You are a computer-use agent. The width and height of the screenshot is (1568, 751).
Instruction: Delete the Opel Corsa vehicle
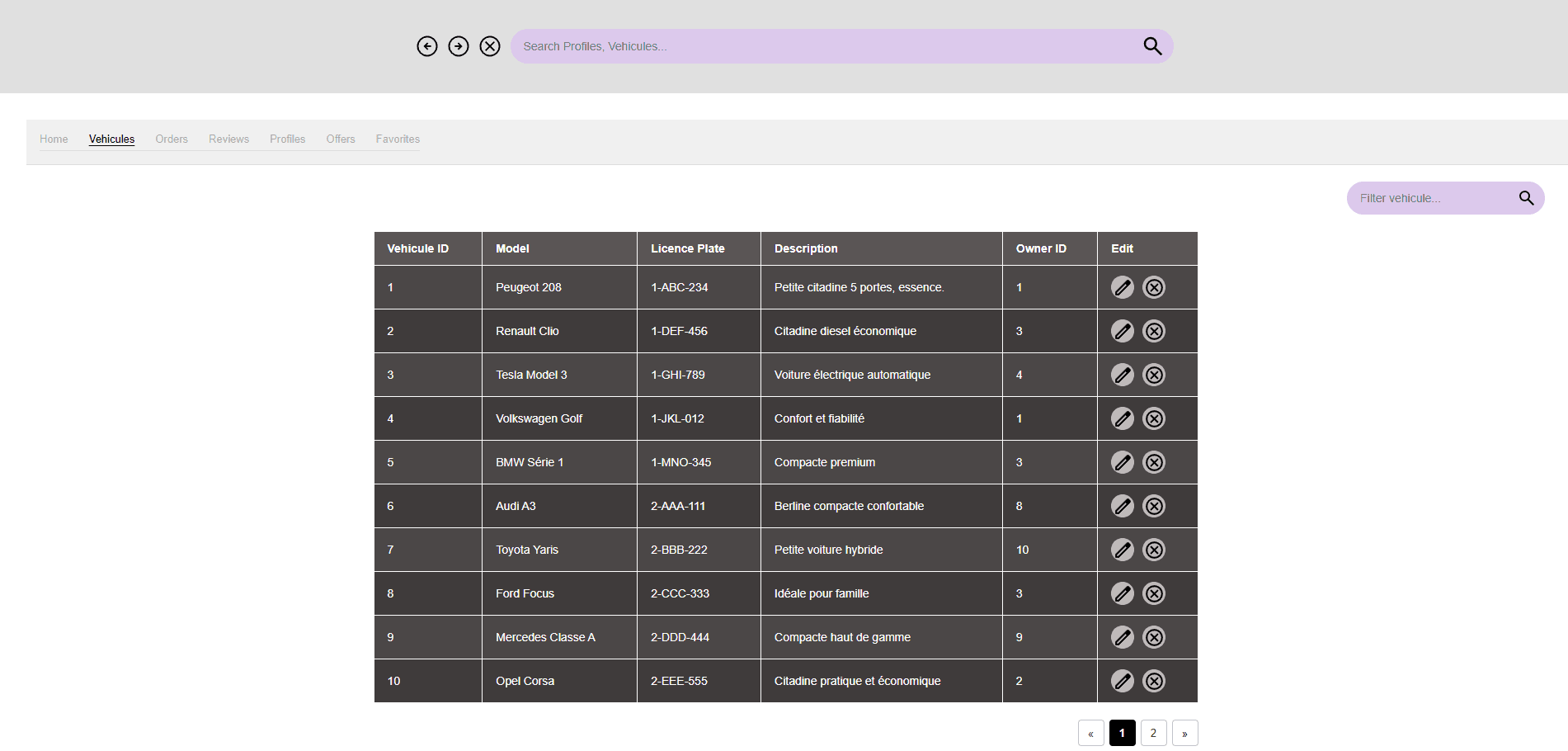1154,681
